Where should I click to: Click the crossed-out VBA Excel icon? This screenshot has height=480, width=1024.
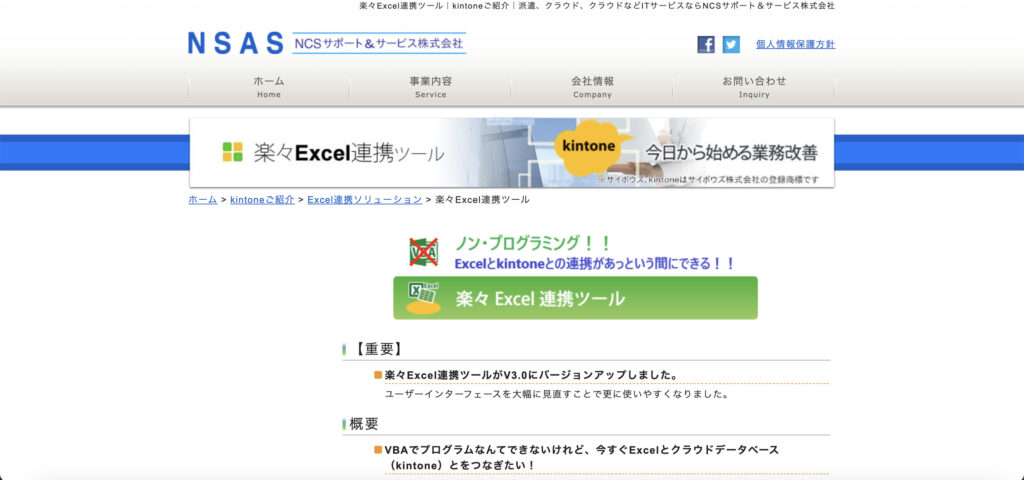(424, 252)
